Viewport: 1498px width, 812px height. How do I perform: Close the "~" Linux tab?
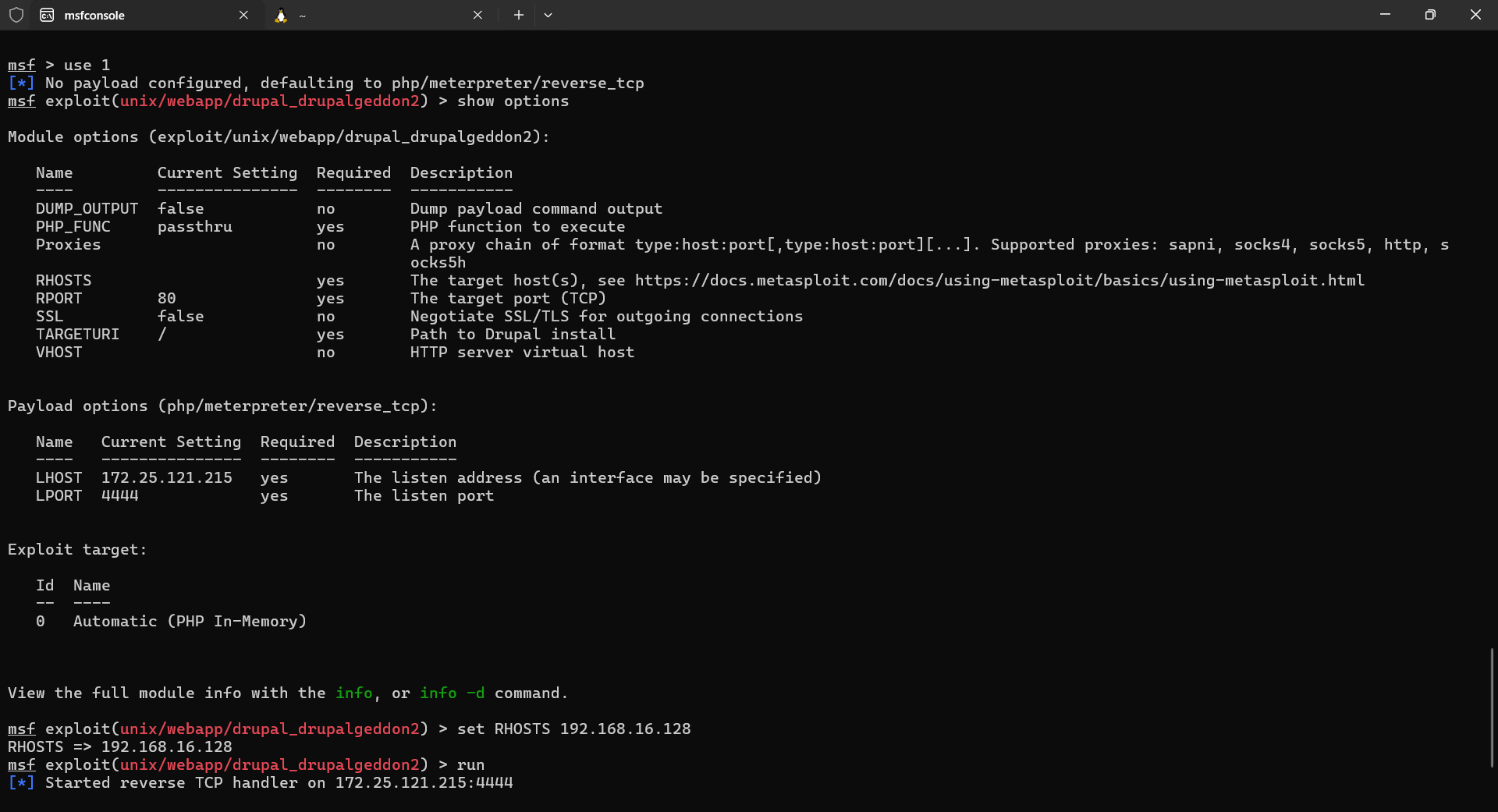click(477, 15)
